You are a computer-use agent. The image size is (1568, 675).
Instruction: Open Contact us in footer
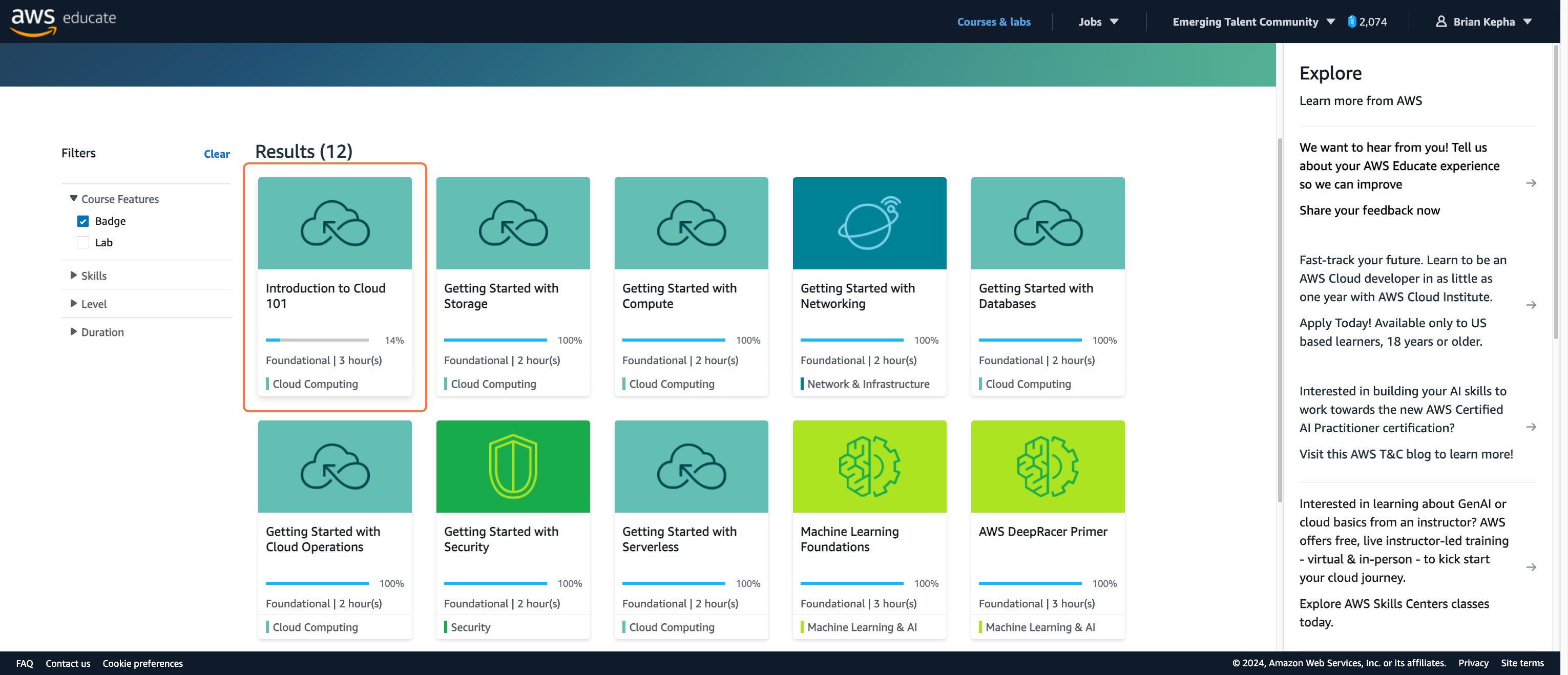(x=68, y=663)
